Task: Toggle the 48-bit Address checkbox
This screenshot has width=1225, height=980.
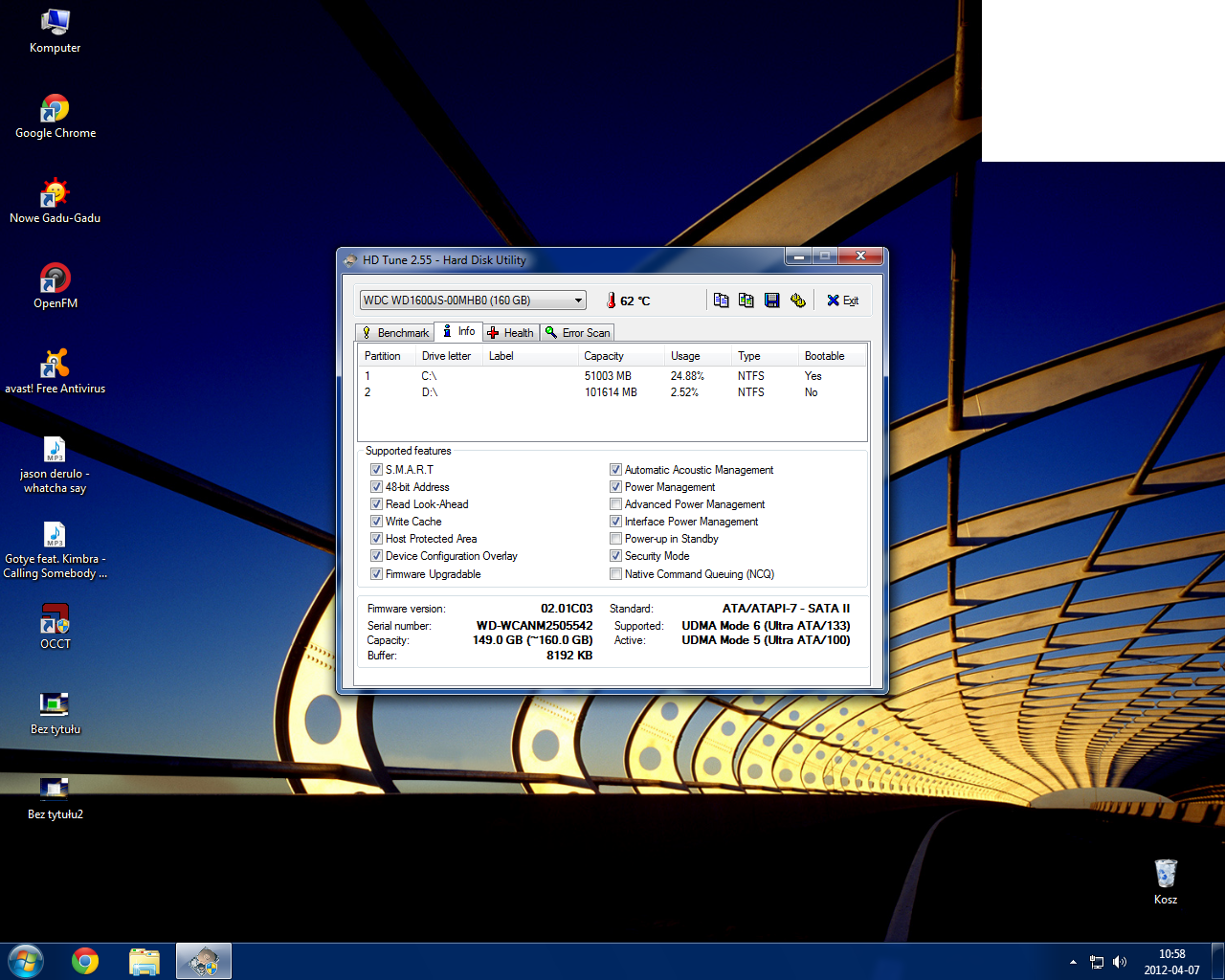Action: click(376, 487)
